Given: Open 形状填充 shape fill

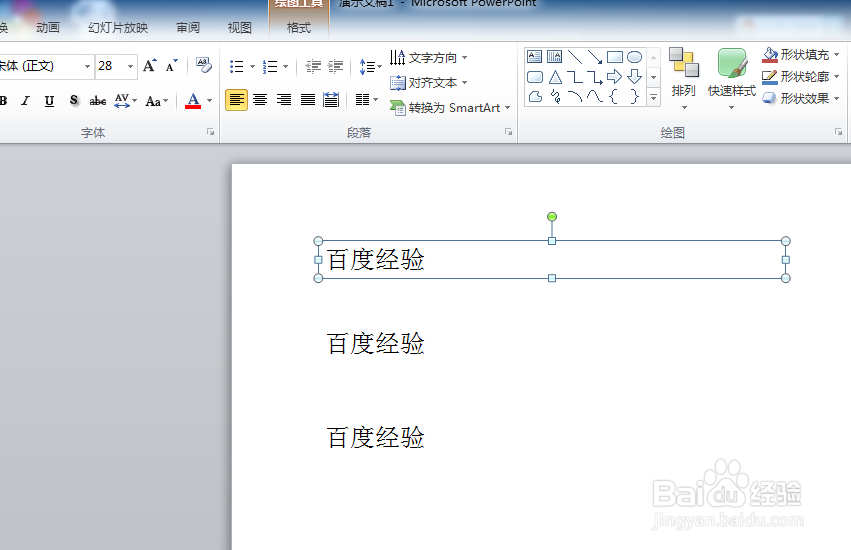Looking at the screenshot, I should [x=801, y=54].
